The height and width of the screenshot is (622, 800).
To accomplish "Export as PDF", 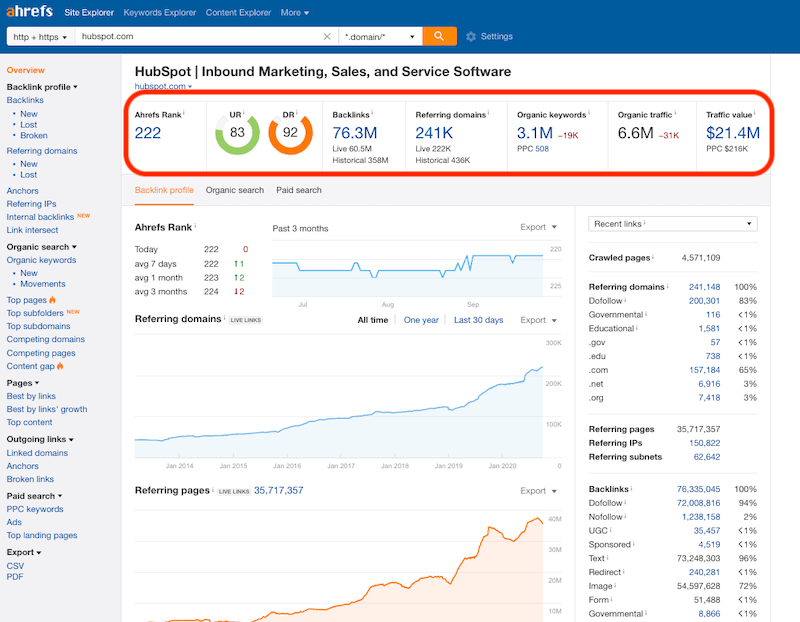I will (x=15, y=577).
